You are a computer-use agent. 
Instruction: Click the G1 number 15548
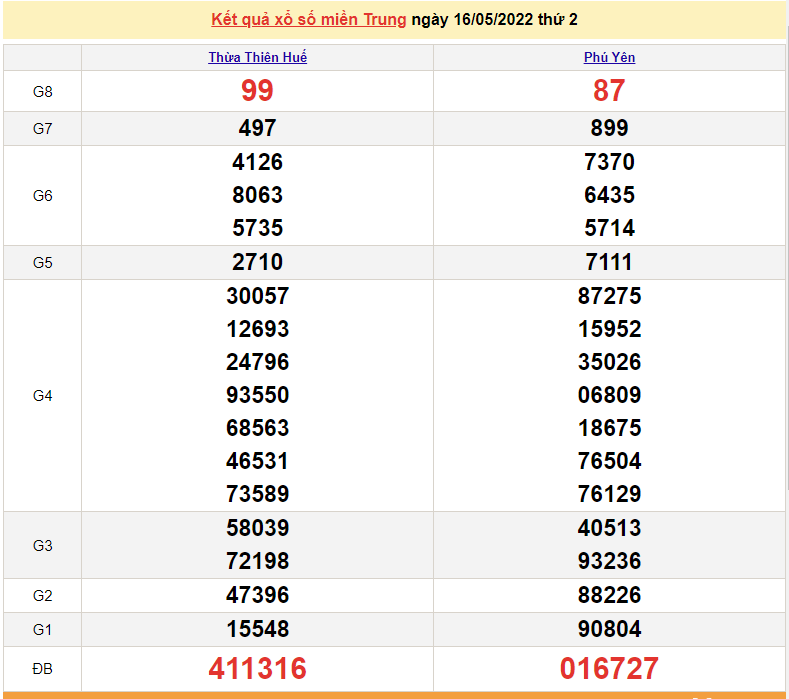(x=257, y=629)
